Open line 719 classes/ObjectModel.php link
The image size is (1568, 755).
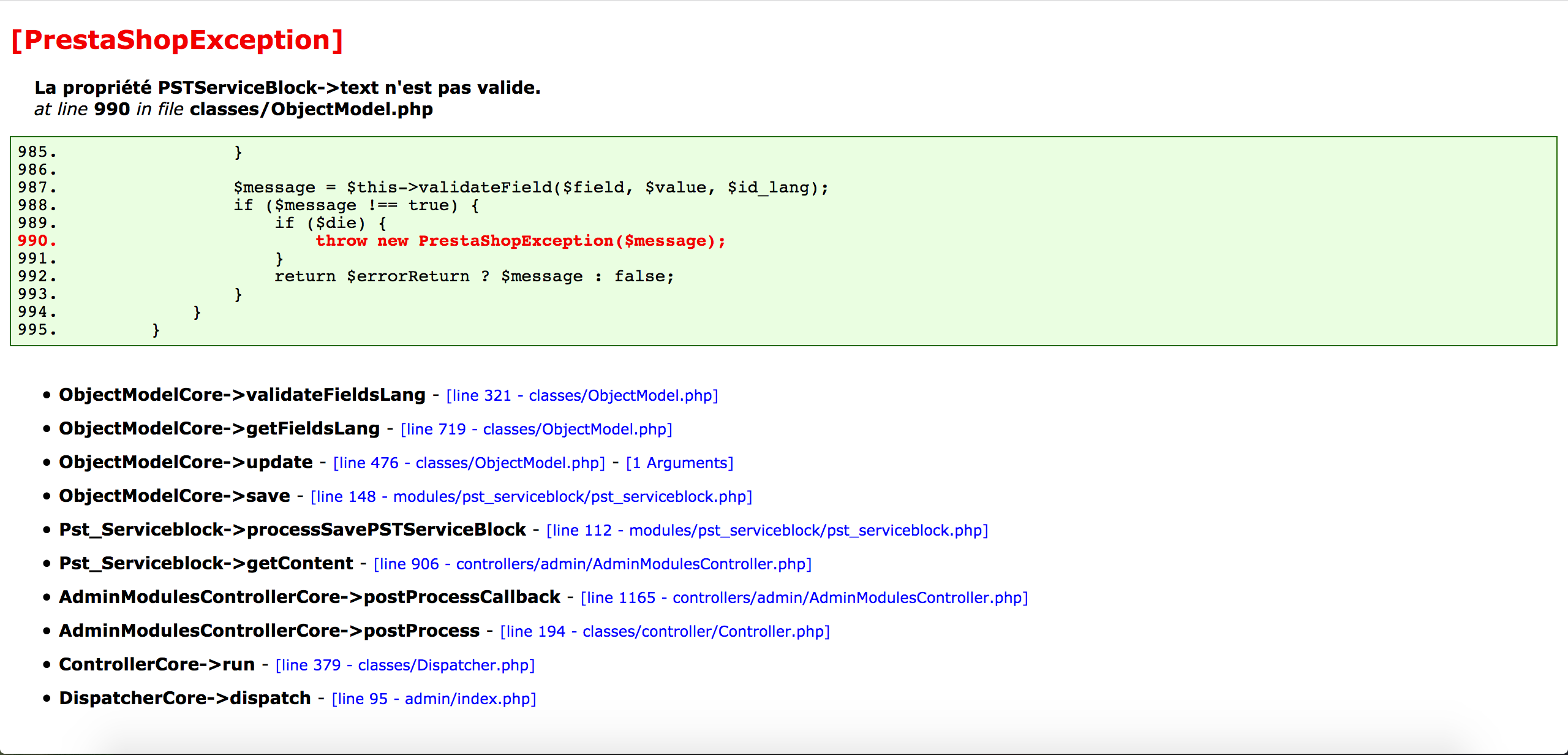[537, 430]
